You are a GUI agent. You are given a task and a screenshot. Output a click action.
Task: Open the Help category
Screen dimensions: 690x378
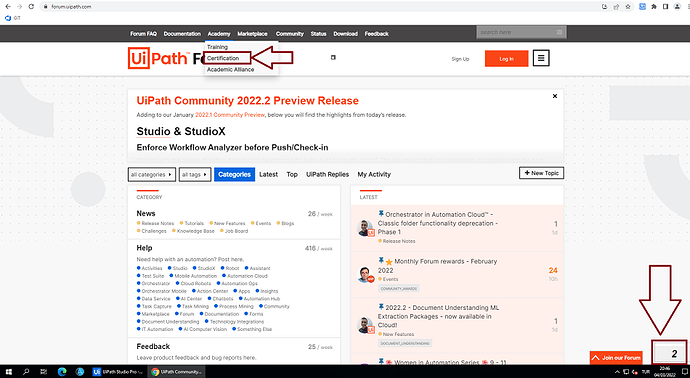144,248
